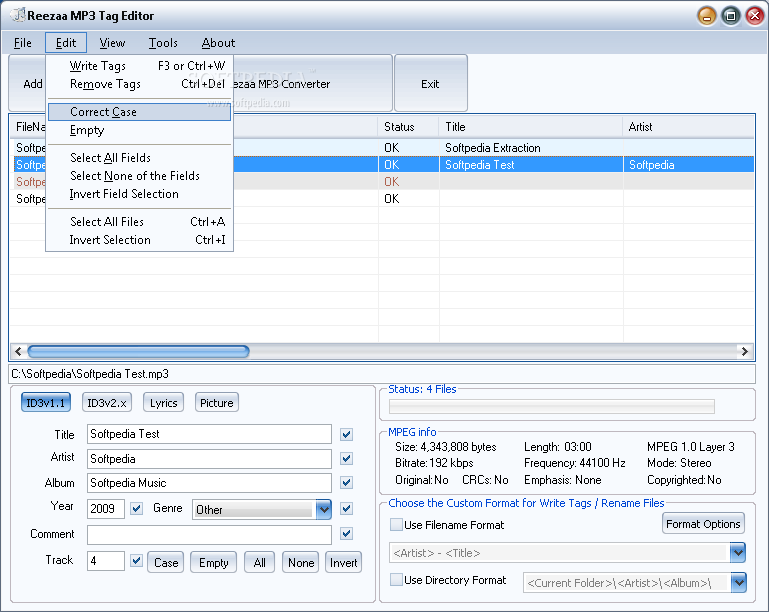Click the None button
The width and height of the screenshot is (769, 612).
301,562
